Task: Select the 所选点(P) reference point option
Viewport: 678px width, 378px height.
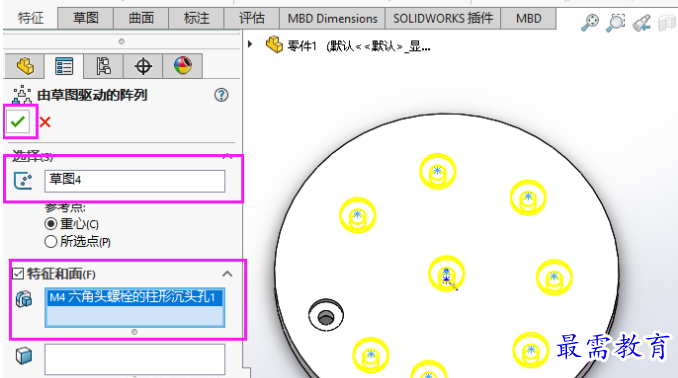Action: coord(51,241)
